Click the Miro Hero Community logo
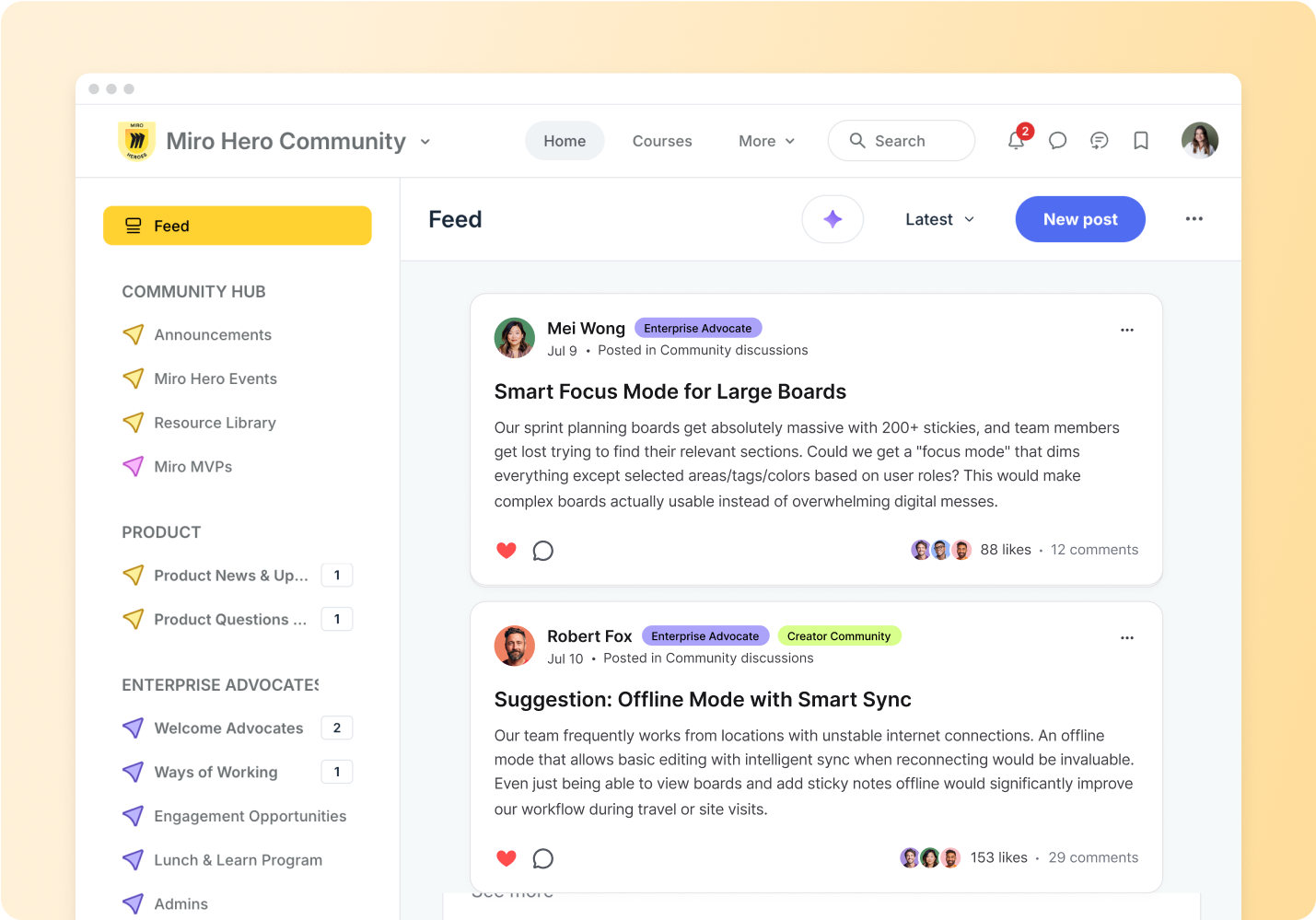 [x=136, y=141]
